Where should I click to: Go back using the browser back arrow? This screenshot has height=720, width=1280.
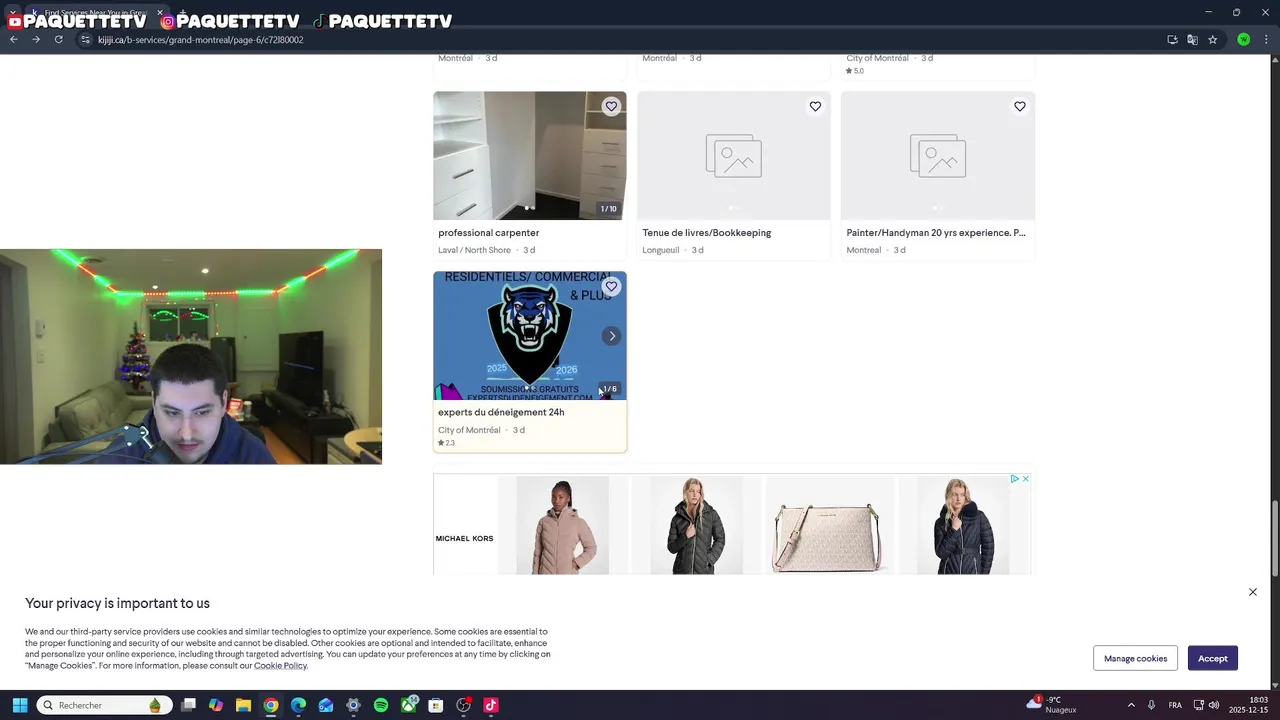coord(13,40)
